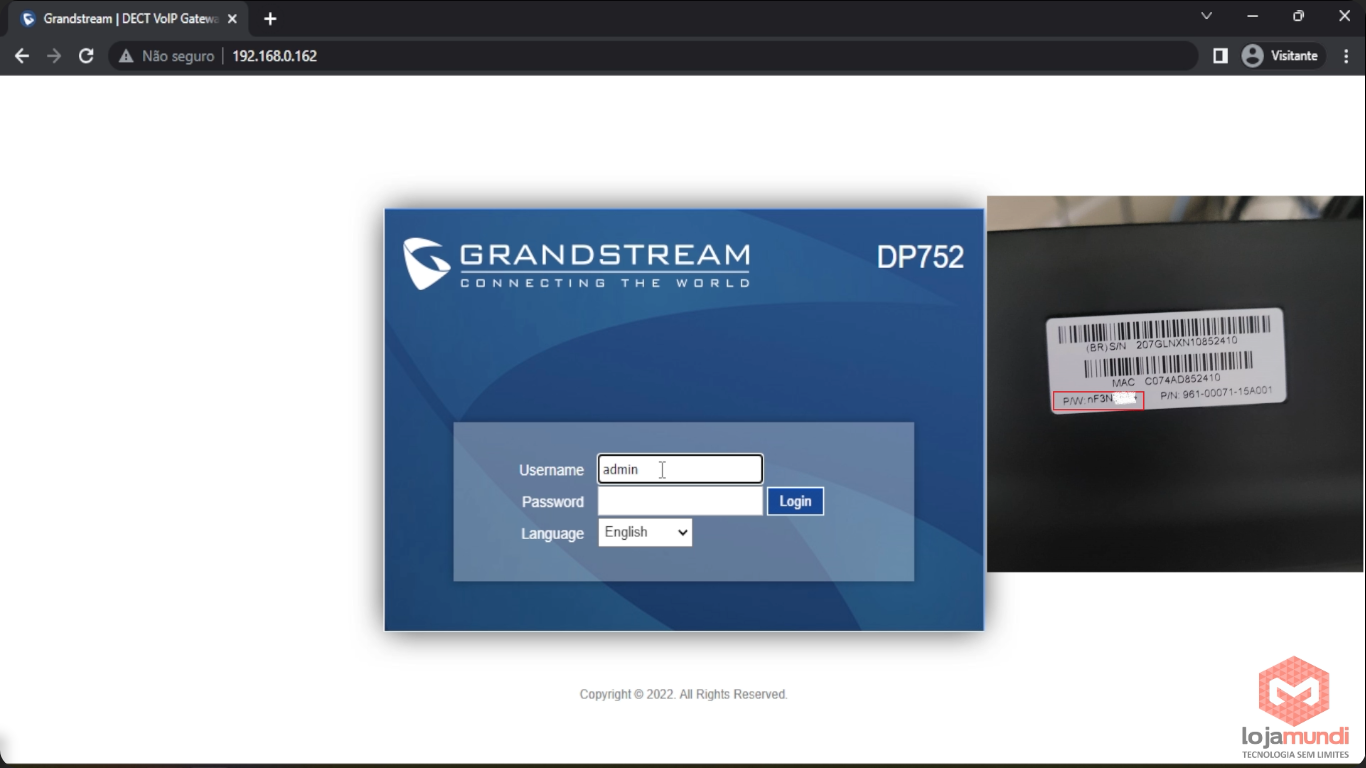Click the 'Copyright © 2022. All Rights Reserved.' text
Viewport: 1366px width, 768px height.
click(683, 694)
